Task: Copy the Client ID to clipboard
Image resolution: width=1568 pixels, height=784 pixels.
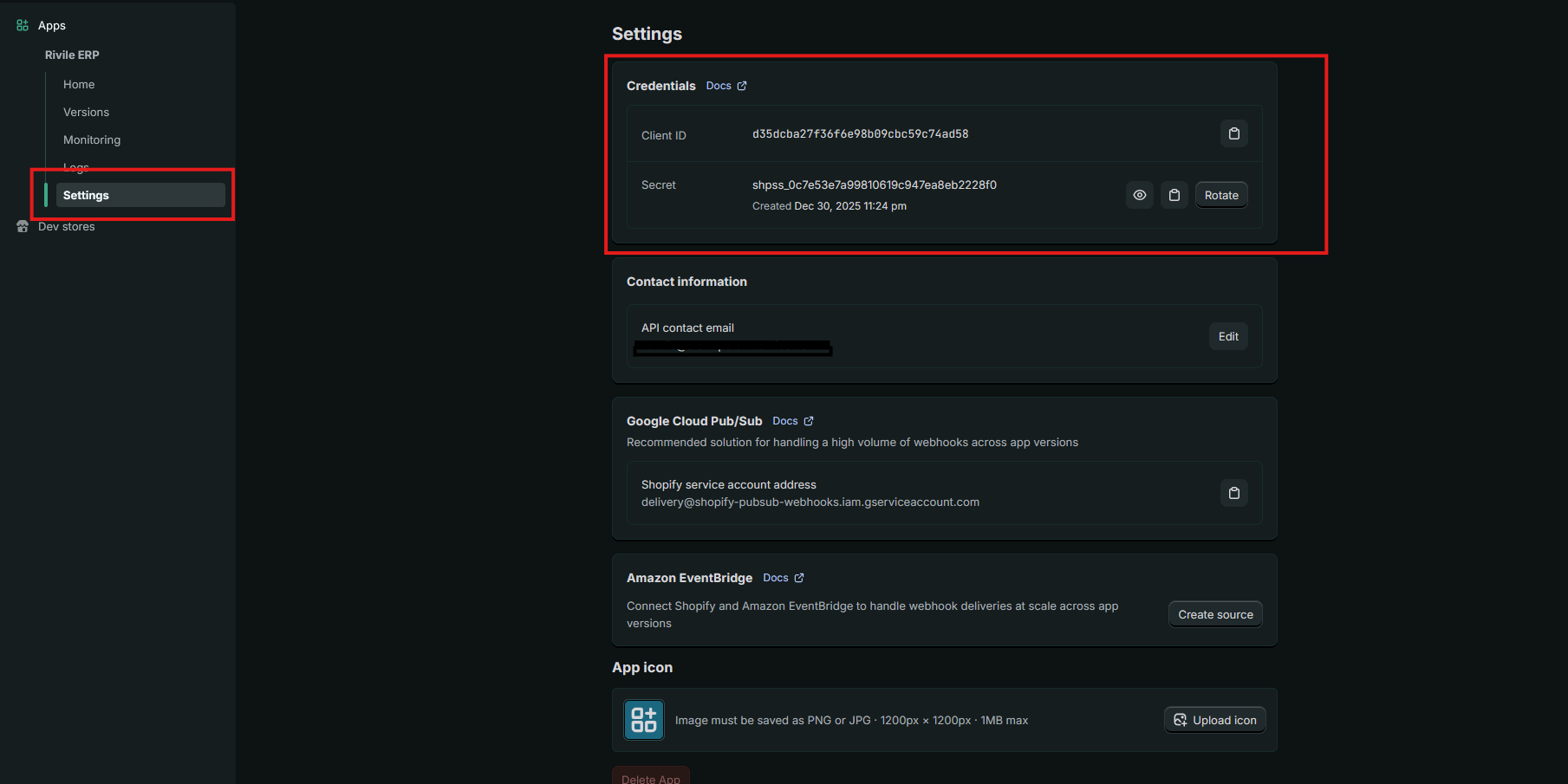Action: click(1234, 134)
